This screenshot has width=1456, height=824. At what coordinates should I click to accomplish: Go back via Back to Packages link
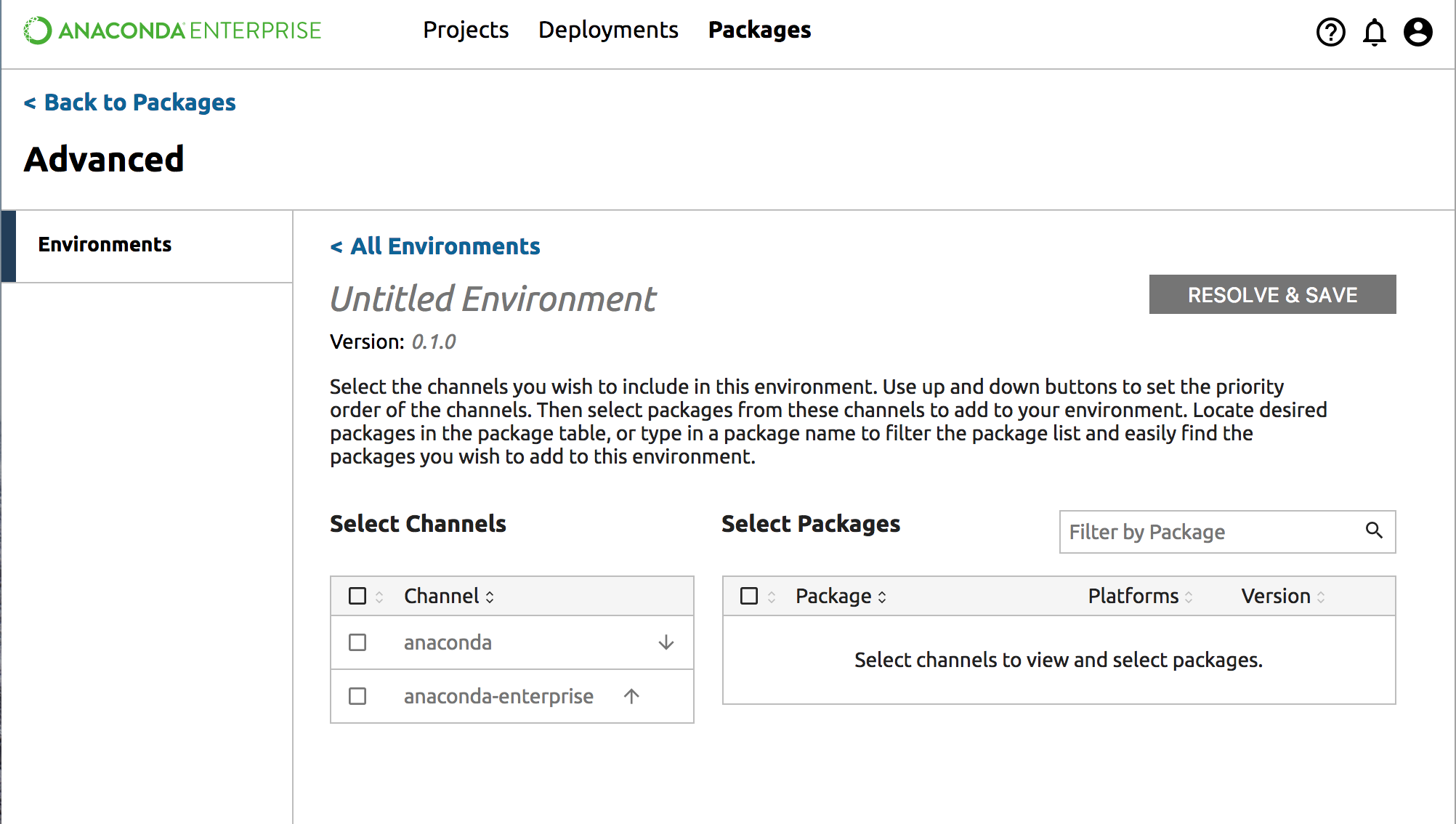[130, 102]
